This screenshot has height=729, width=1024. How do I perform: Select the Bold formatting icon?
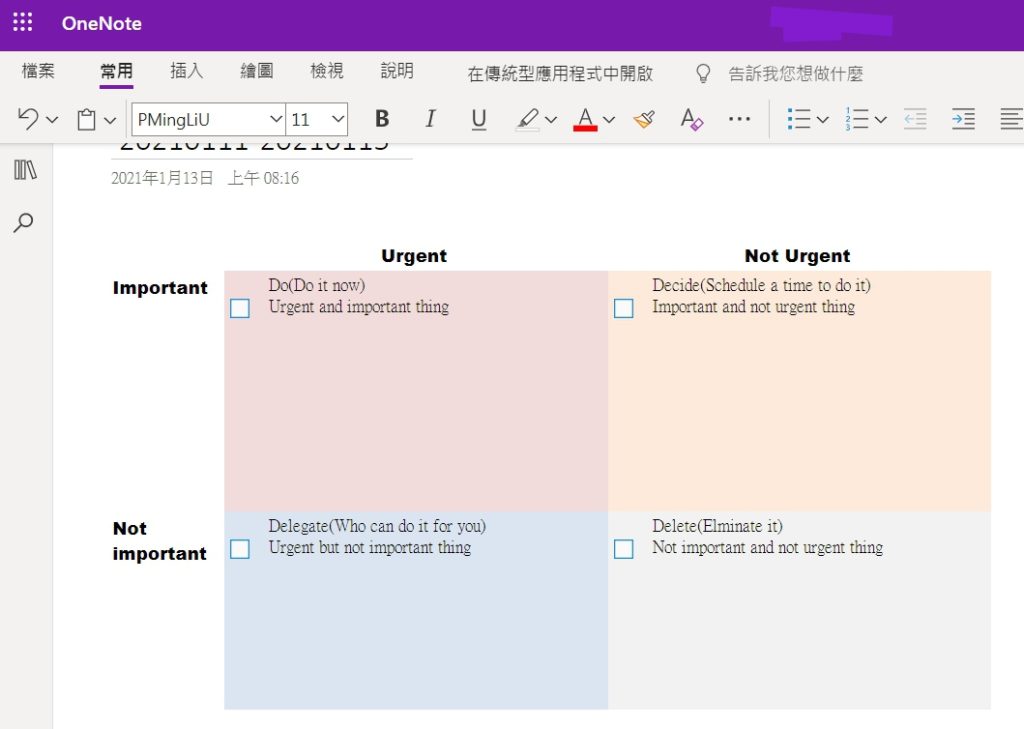(x=381, y=118)
